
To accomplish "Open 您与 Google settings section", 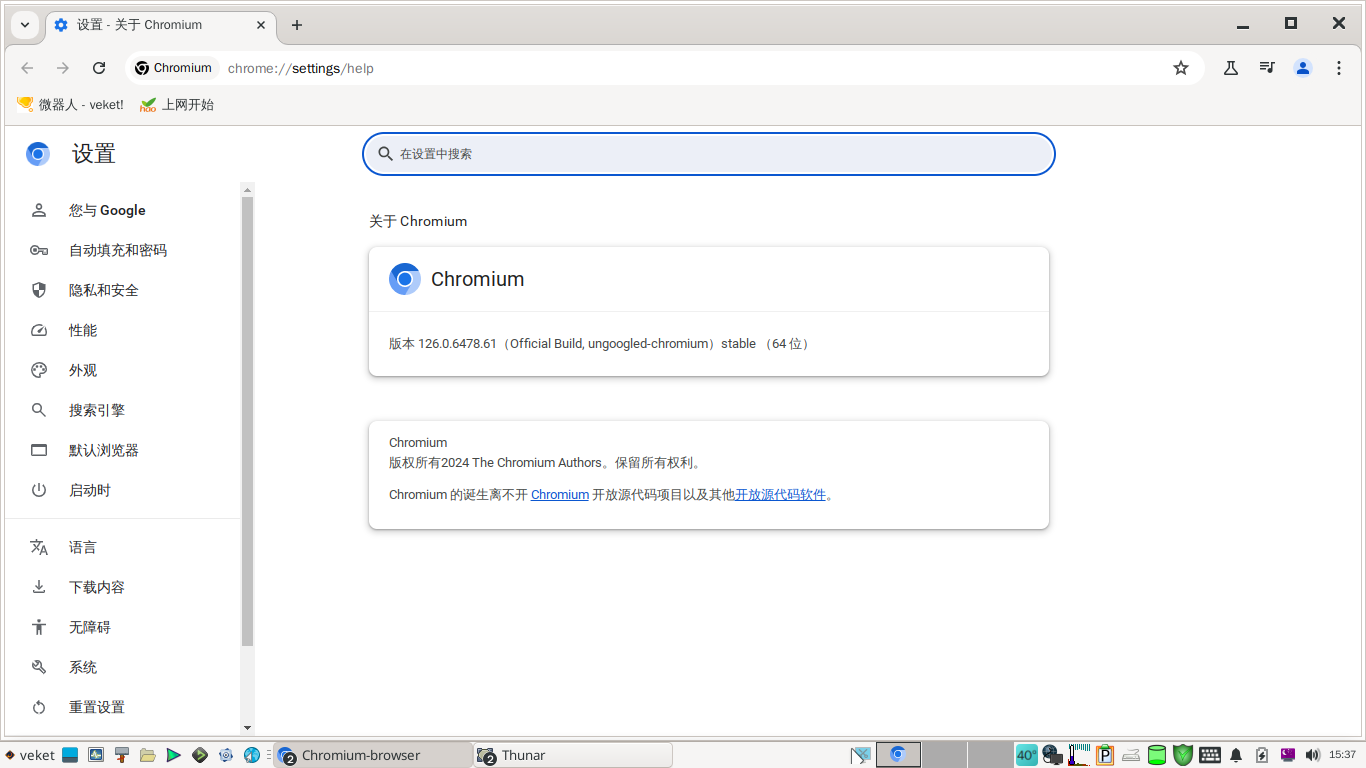I will tap(123, 210).
